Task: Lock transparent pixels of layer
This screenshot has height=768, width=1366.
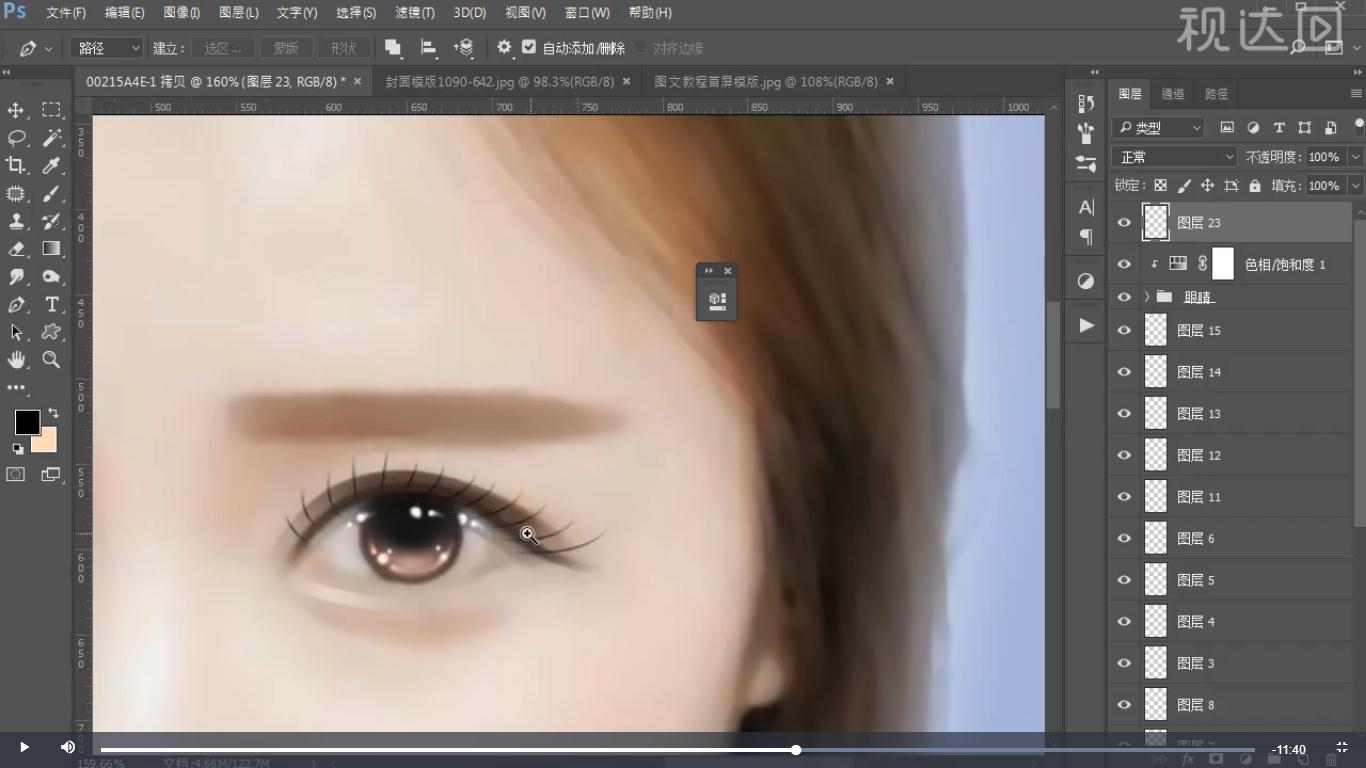Action: pyautogui.click(x=1160, y=186)
